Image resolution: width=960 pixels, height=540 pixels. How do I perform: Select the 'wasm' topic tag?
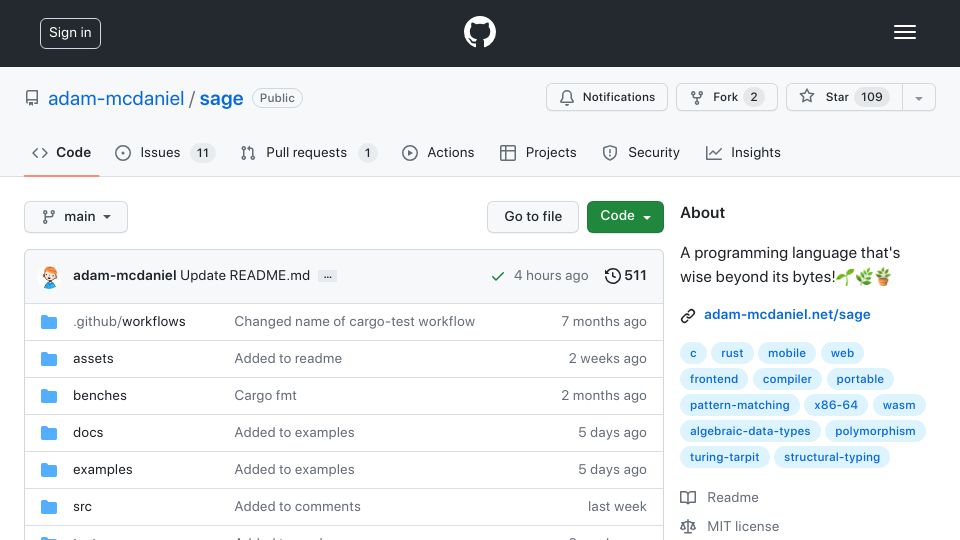pos(899,405)
